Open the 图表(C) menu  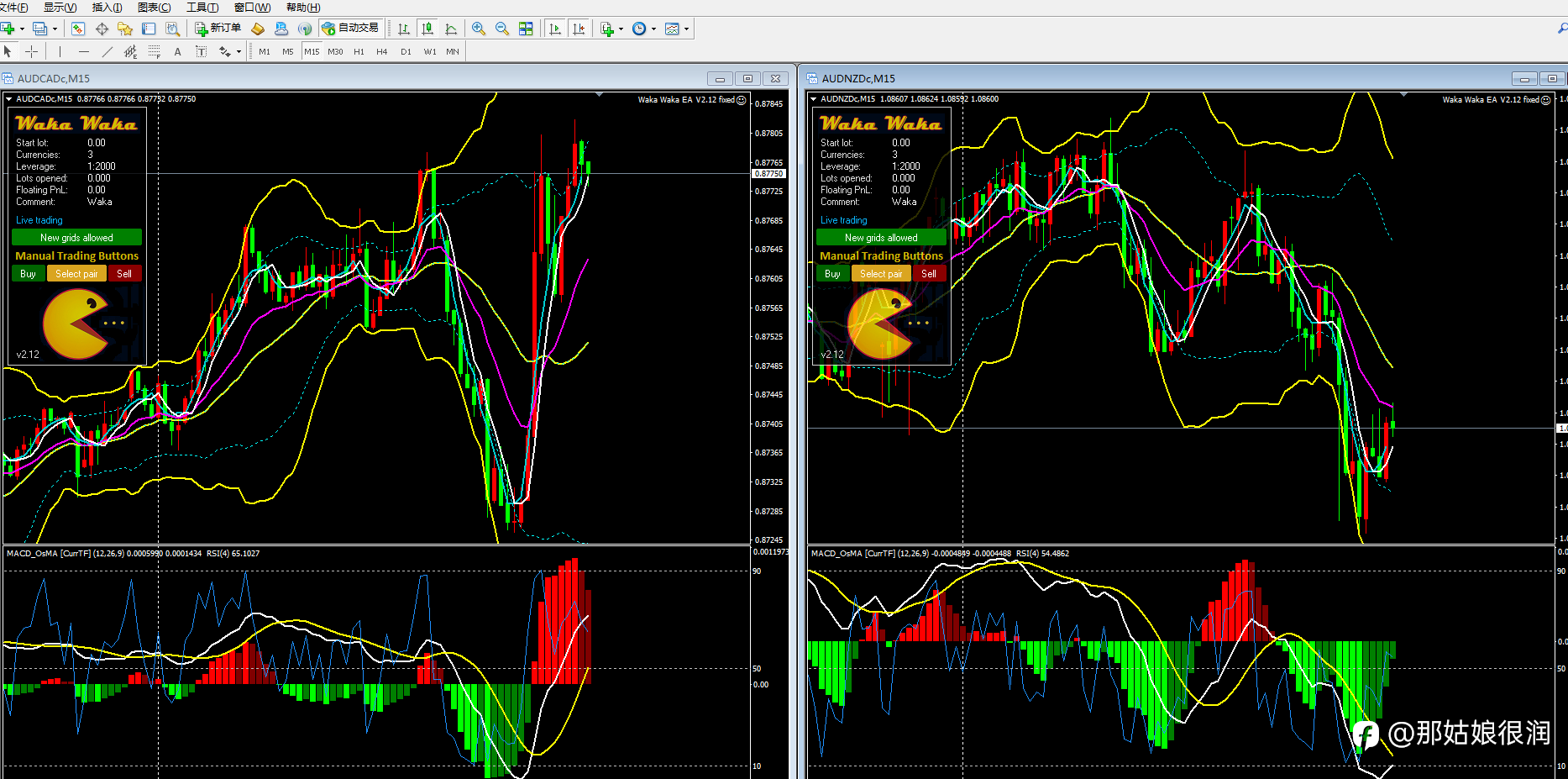pos(154,8)
